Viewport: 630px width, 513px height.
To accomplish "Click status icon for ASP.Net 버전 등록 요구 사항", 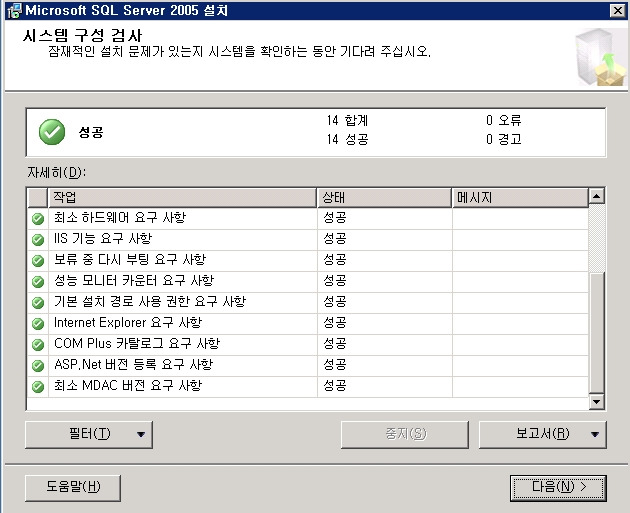I will (x=38, y=366).
